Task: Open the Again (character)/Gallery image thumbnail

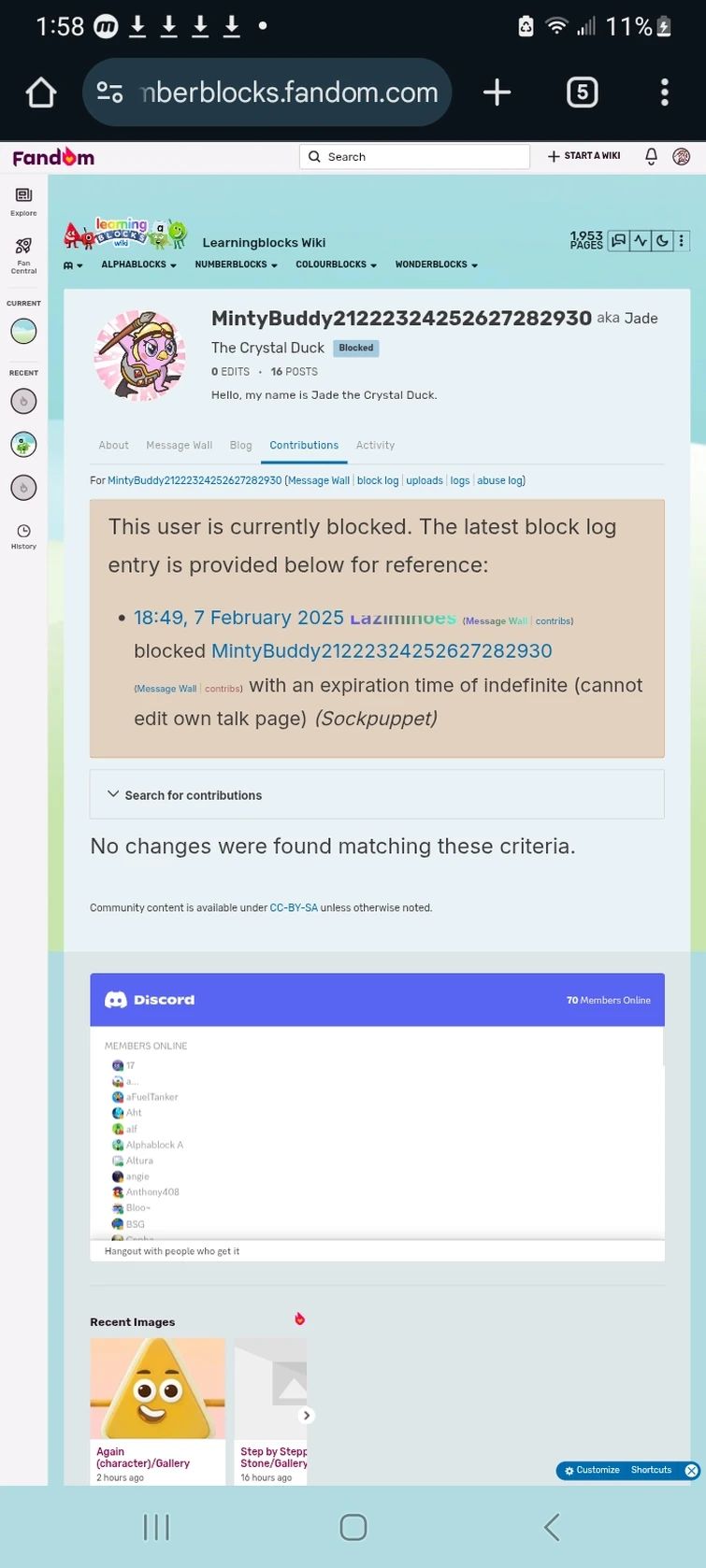Action: click(x=157, y=1388)
